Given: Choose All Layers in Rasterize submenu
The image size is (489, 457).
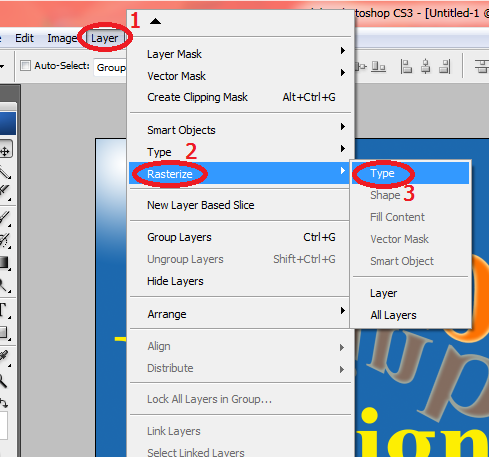Looking at the screenshot, I should pyautogui.click(x=411, y=315).
